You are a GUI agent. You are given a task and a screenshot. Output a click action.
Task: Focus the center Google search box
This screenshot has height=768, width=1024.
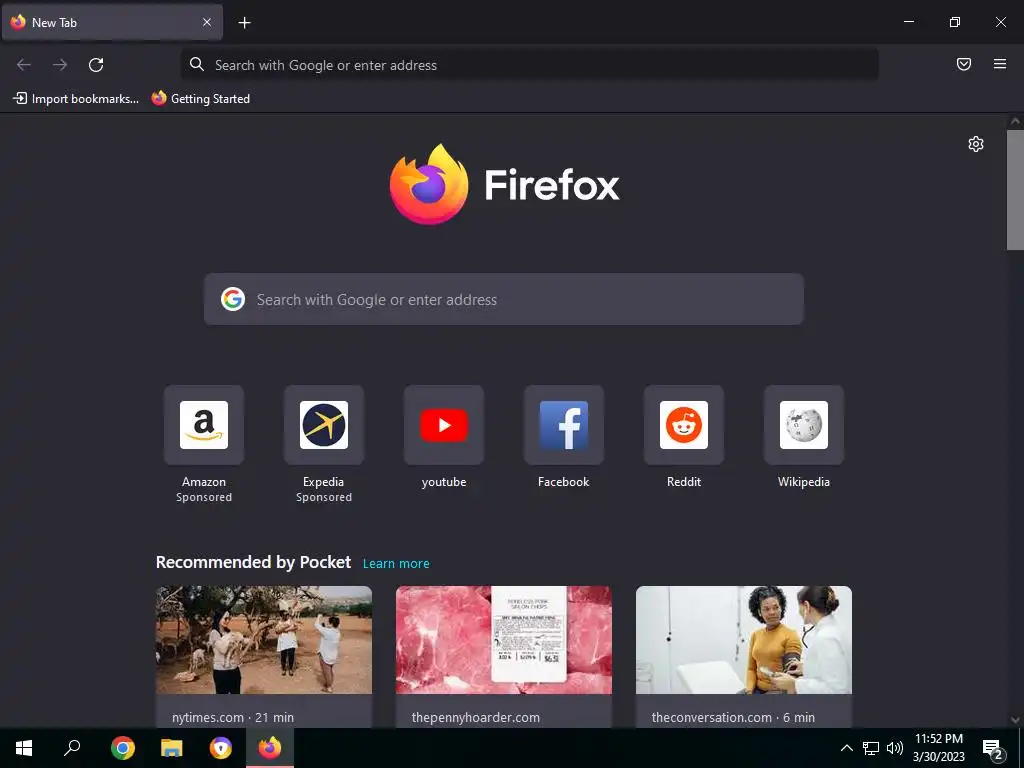(x=504, y=299)
